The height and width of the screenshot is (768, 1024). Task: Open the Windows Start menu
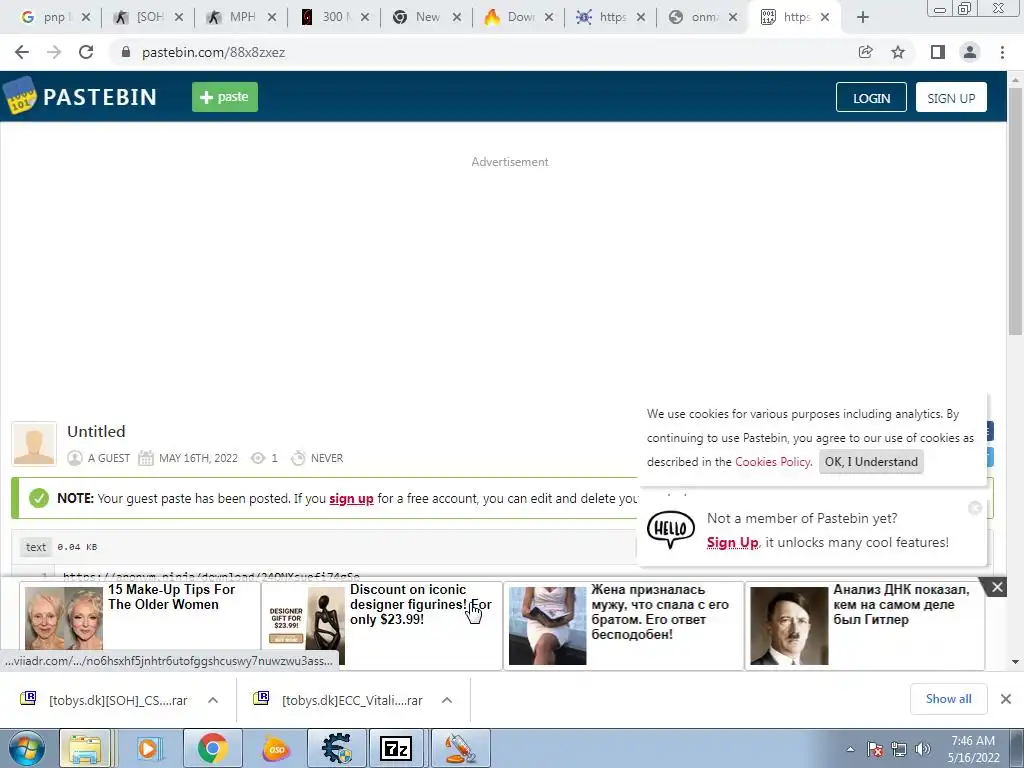[25, 748]
